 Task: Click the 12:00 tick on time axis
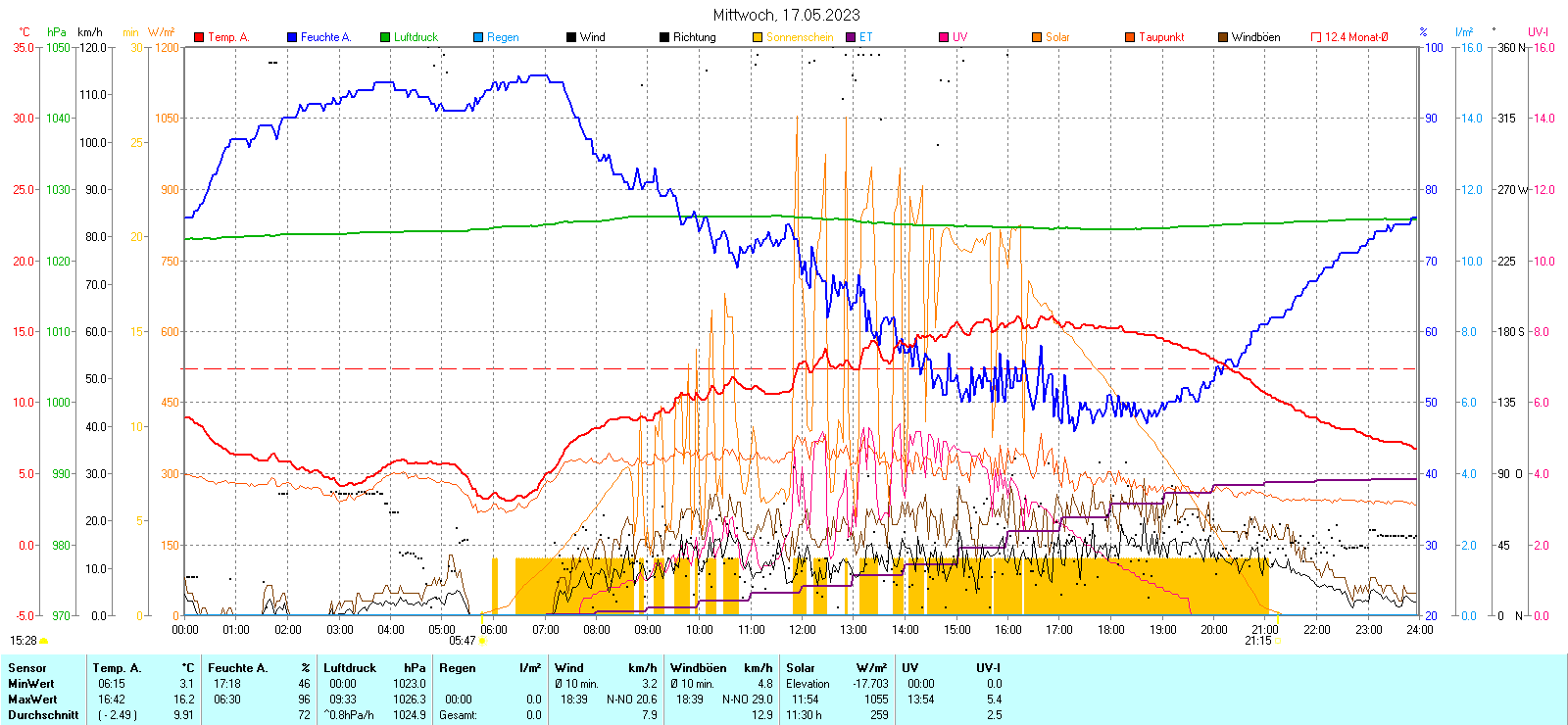803,630
